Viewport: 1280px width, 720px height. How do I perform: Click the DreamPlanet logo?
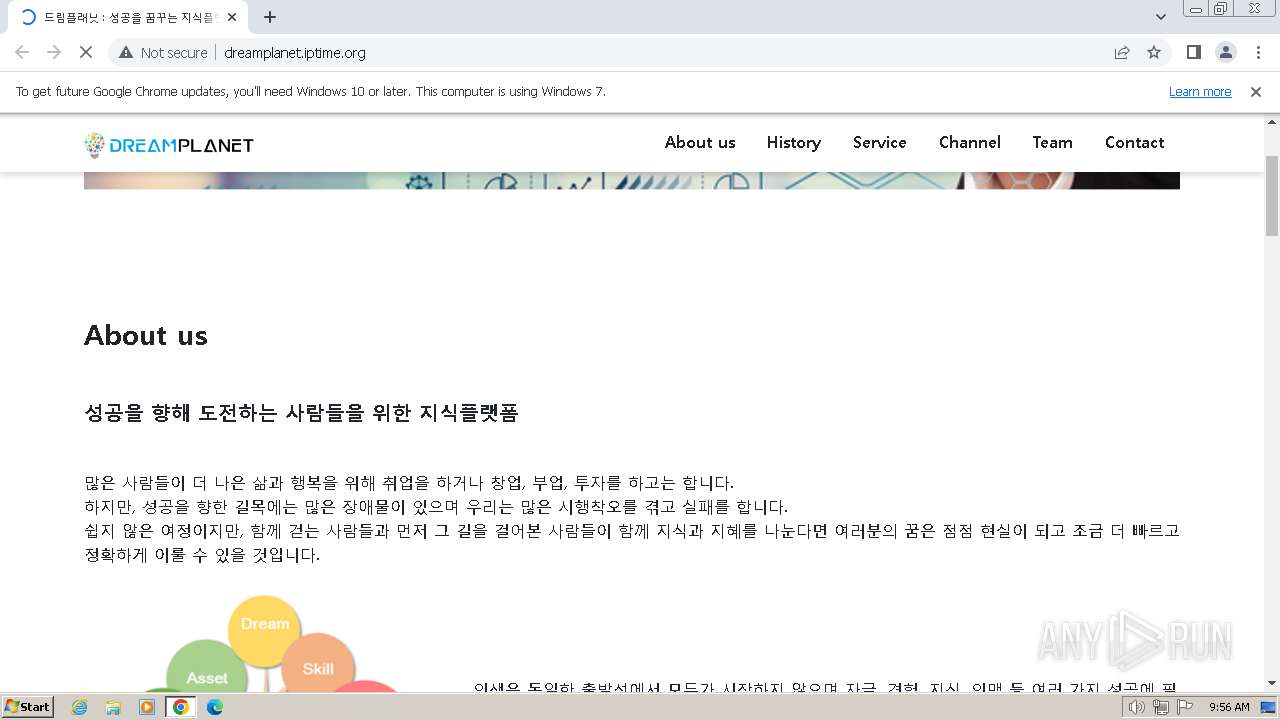pos(169,145)
